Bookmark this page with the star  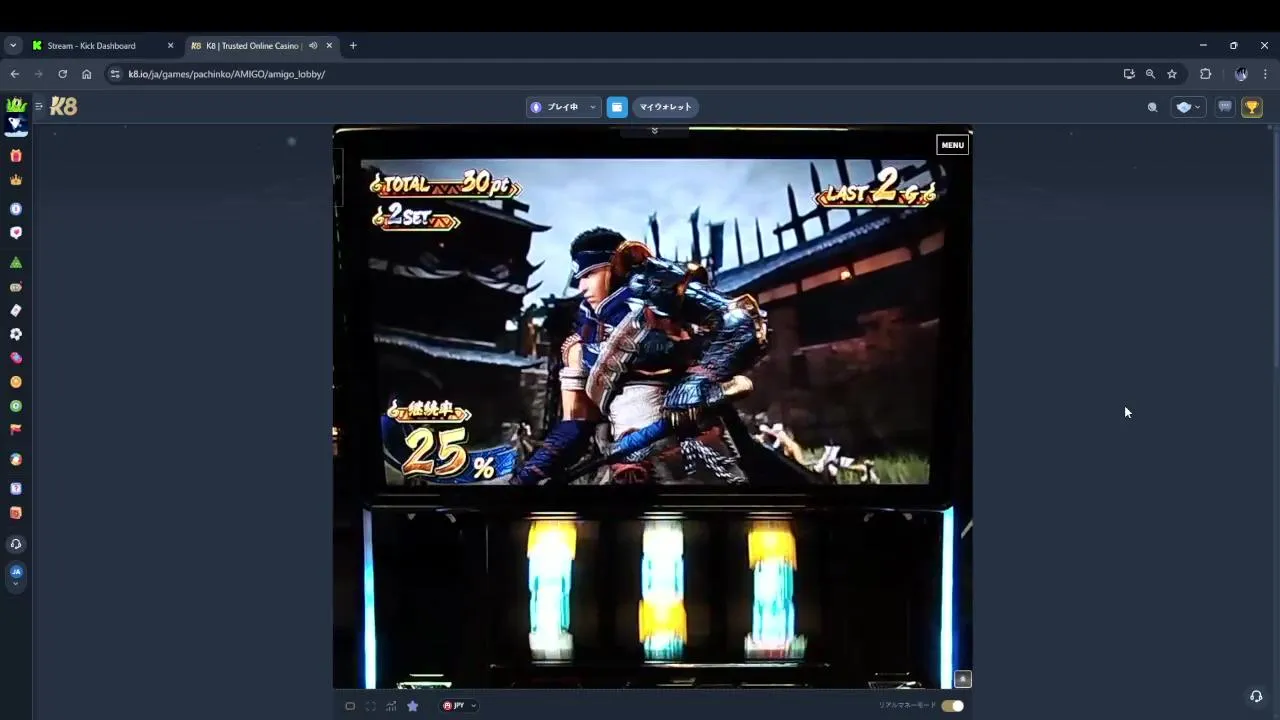point(1172,74)
